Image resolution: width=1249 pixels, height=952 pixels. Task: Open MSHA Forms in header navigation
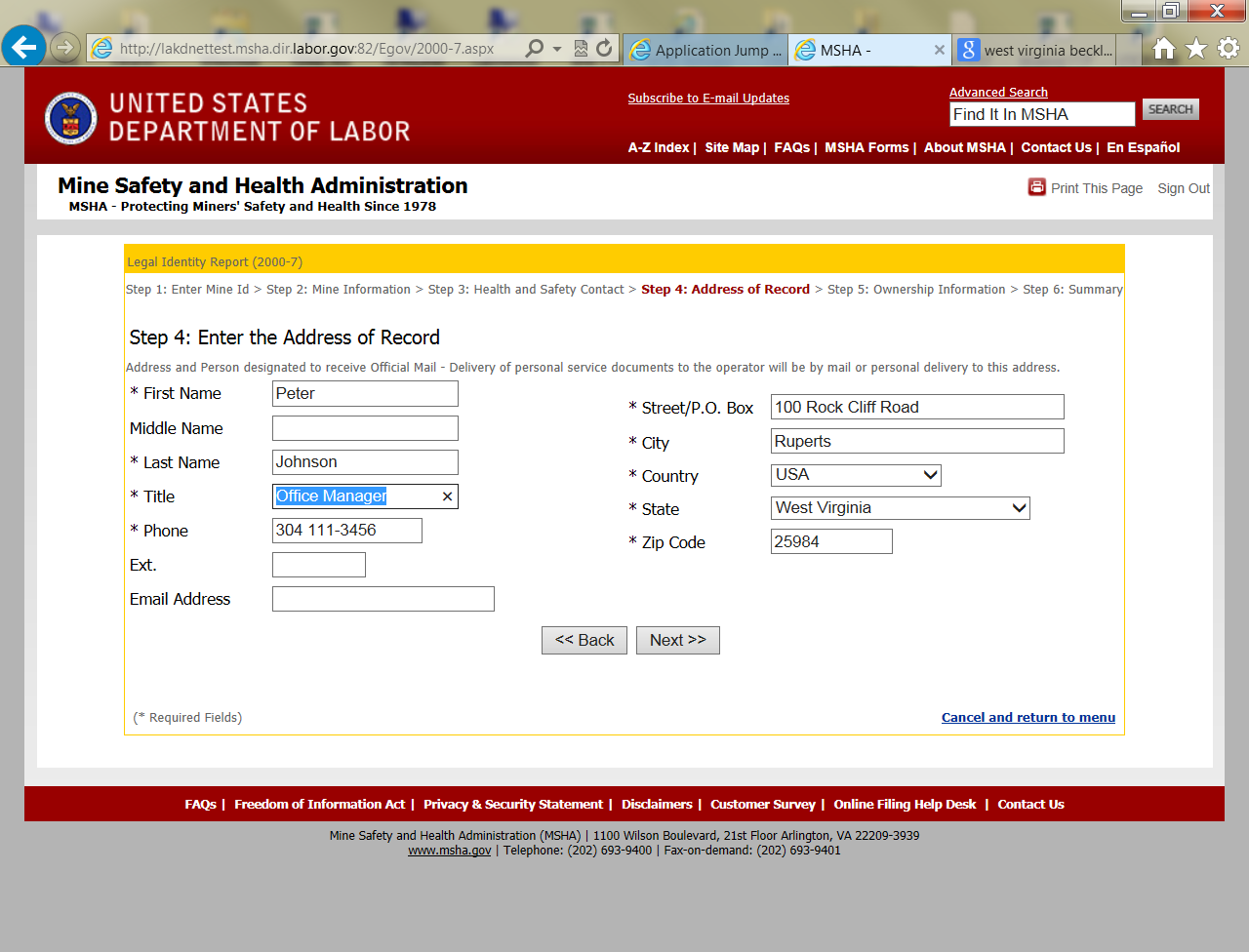click(x=866, y=147)
